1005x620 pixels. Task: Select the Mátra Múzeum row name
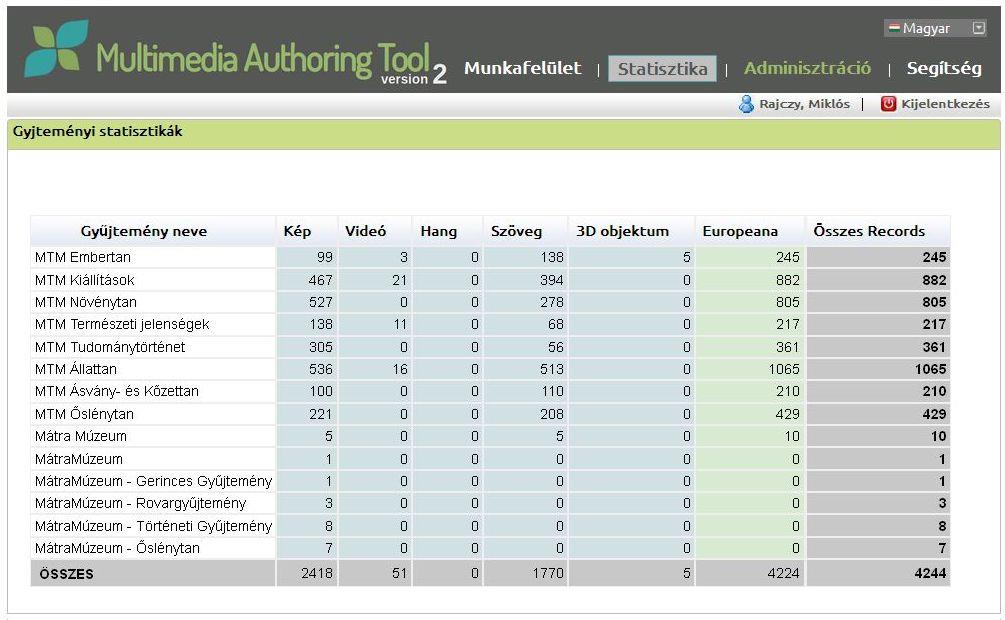(81, 437)
